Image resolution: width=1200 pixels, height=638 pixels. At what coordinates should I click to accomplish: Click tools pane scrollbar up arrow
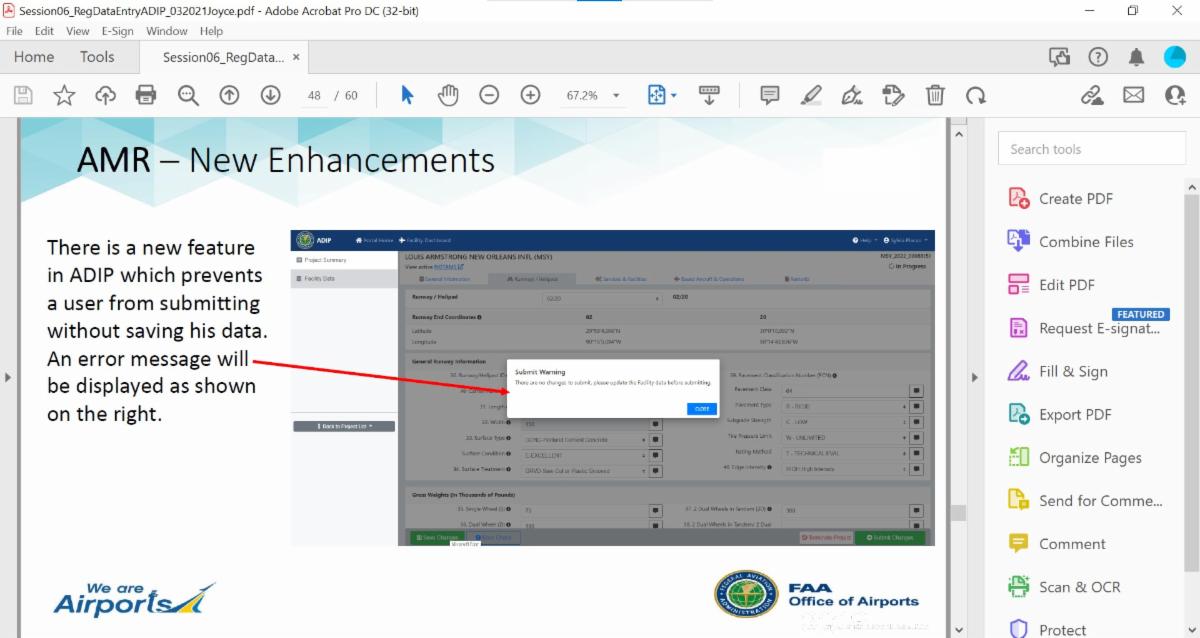click(x=1192, y=187)
